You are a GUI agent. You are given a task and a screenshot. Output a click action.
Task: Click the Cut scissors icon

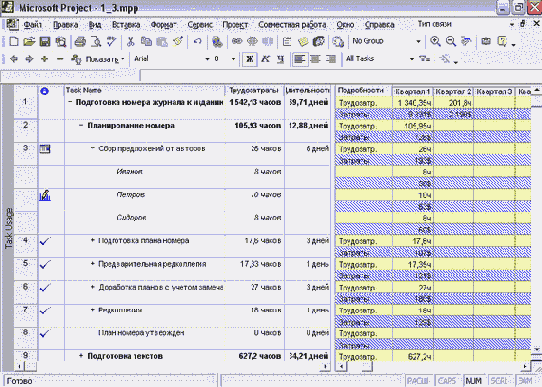[x=131, y=42]
